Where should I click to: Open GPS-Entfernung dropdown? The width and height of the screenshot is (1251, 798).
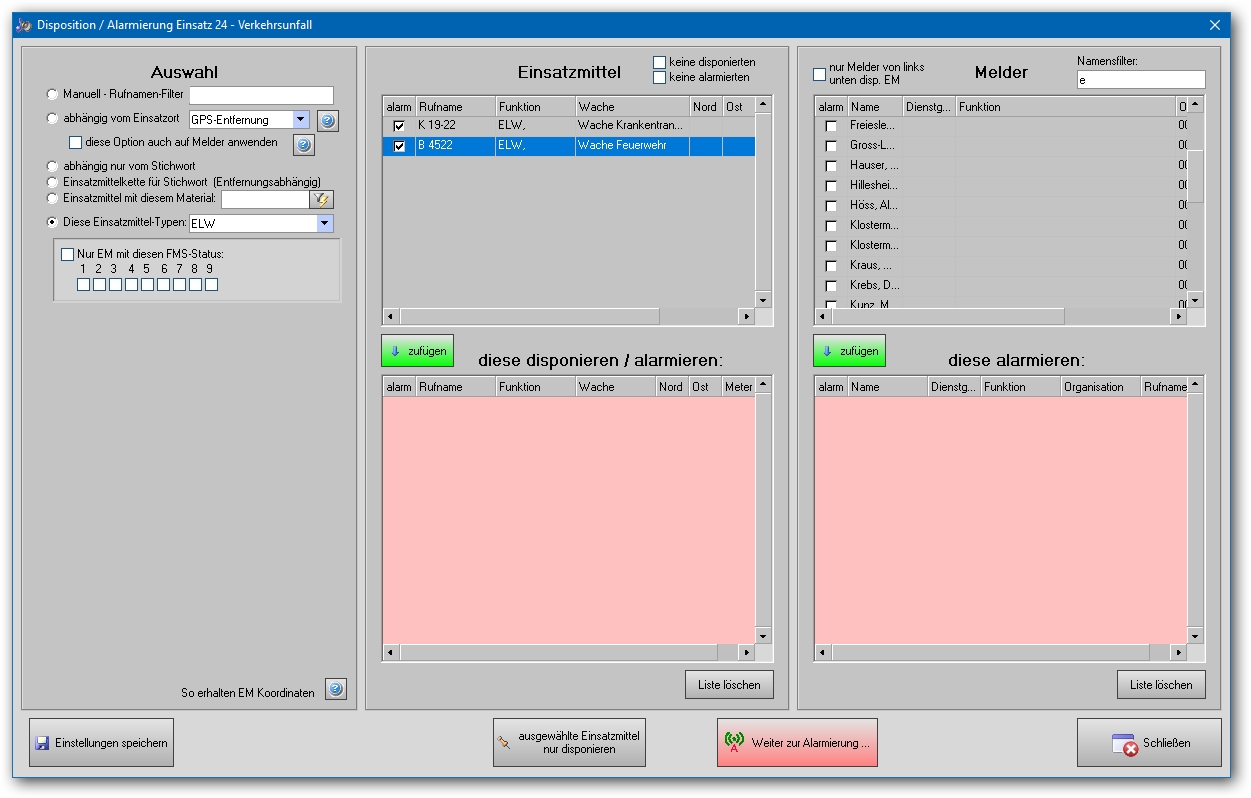pyautogui.click(x=301, y=120)
